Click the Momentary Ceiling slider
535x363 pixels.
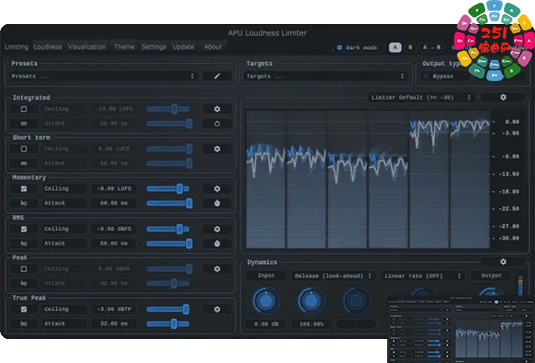168,189
